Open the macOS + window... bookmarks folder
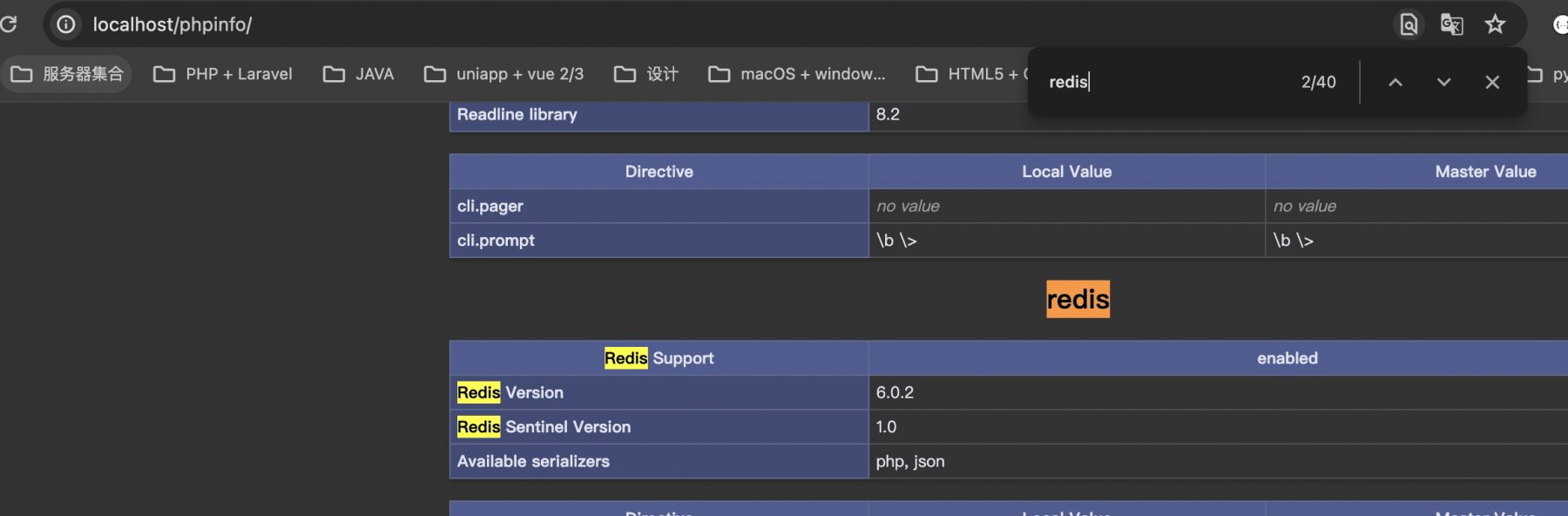 [797, 74]
